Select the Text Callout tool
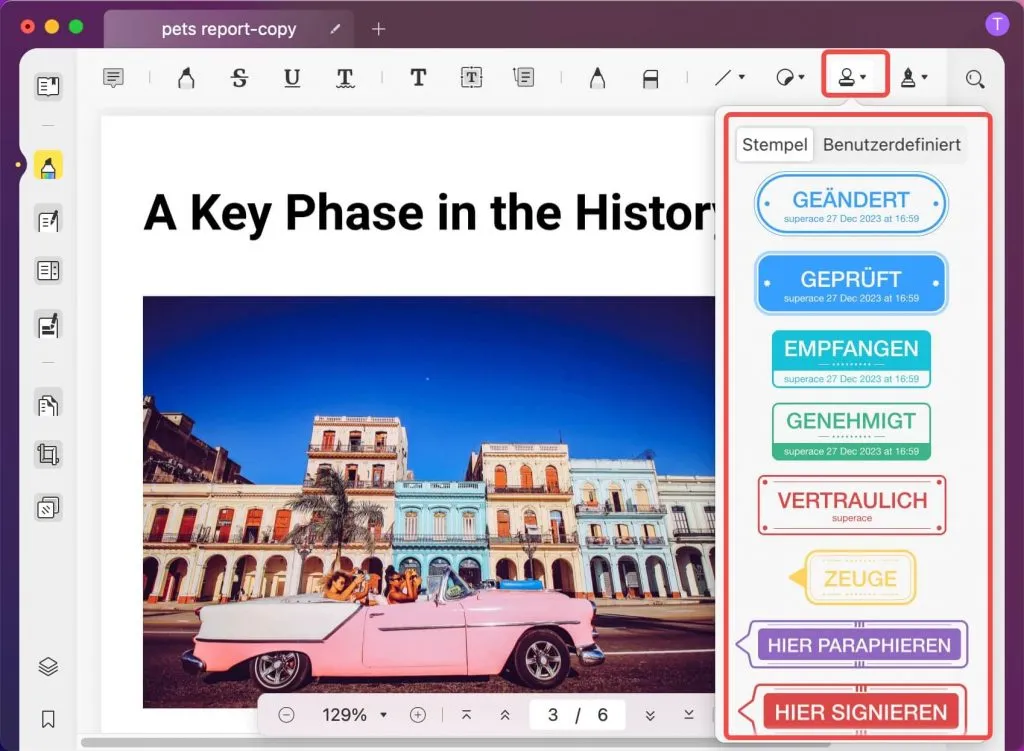Image resolution: width=1024 pixels, height=751 pixels. click(x=524, y=78)
